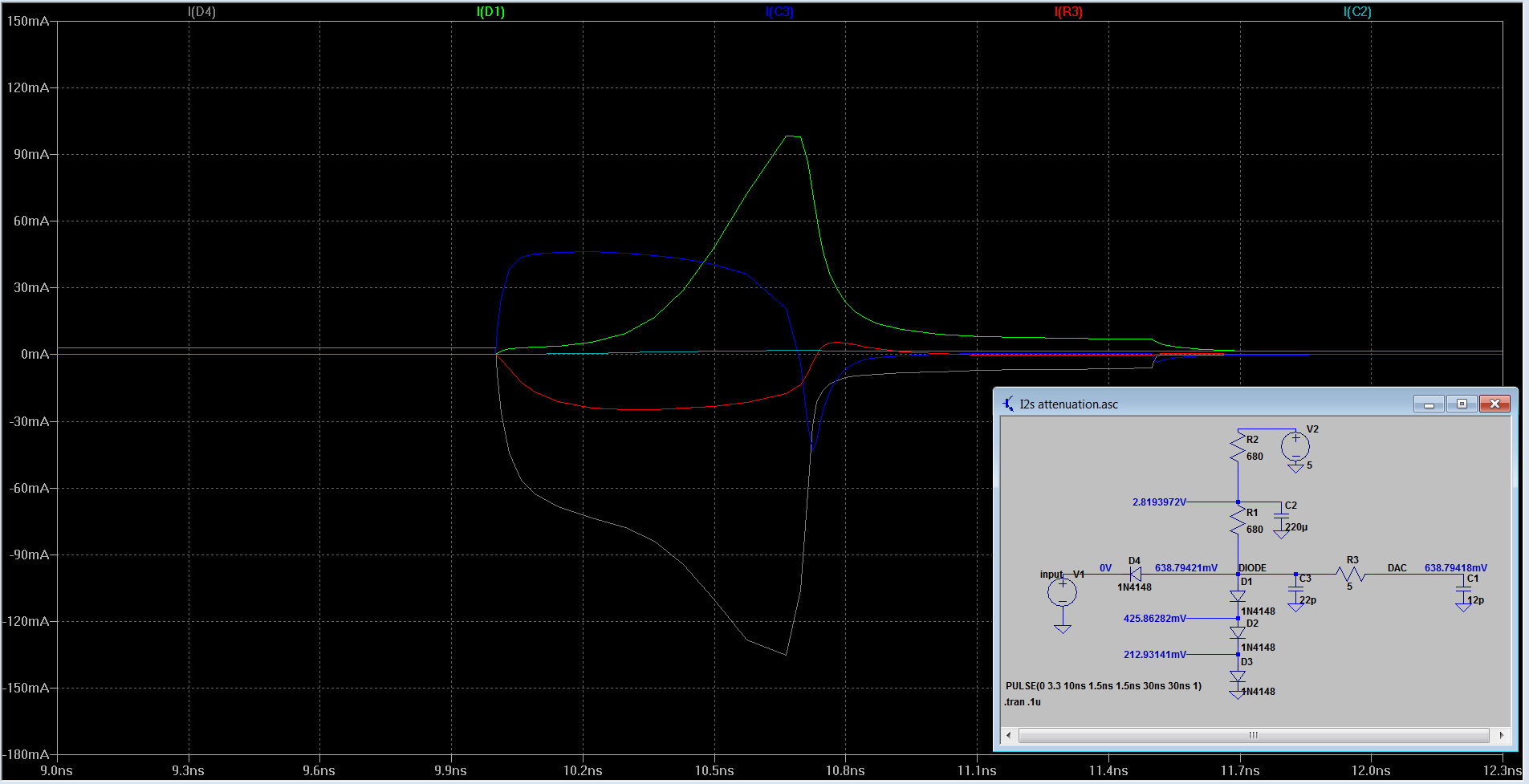The width and height of the screenshot is (1529, 784).
Task: Click the cyan I(C2) trace label
Action: click(1357, 11)
